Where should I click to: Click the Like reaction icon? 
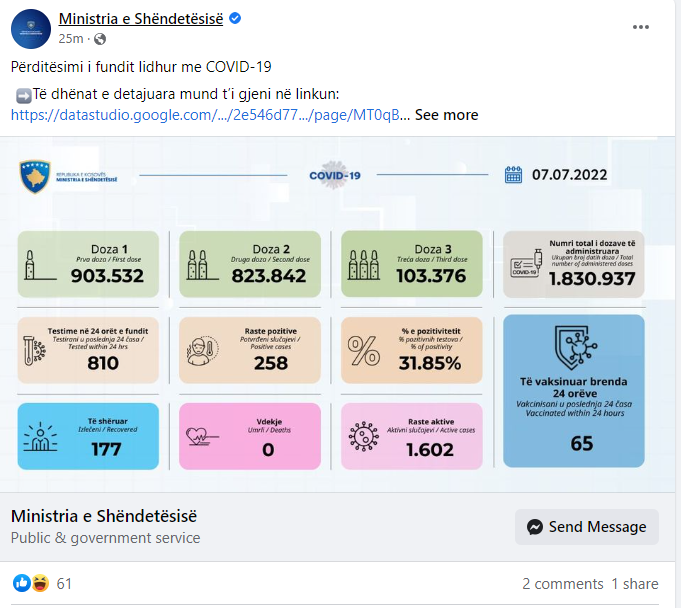[22, 583]
